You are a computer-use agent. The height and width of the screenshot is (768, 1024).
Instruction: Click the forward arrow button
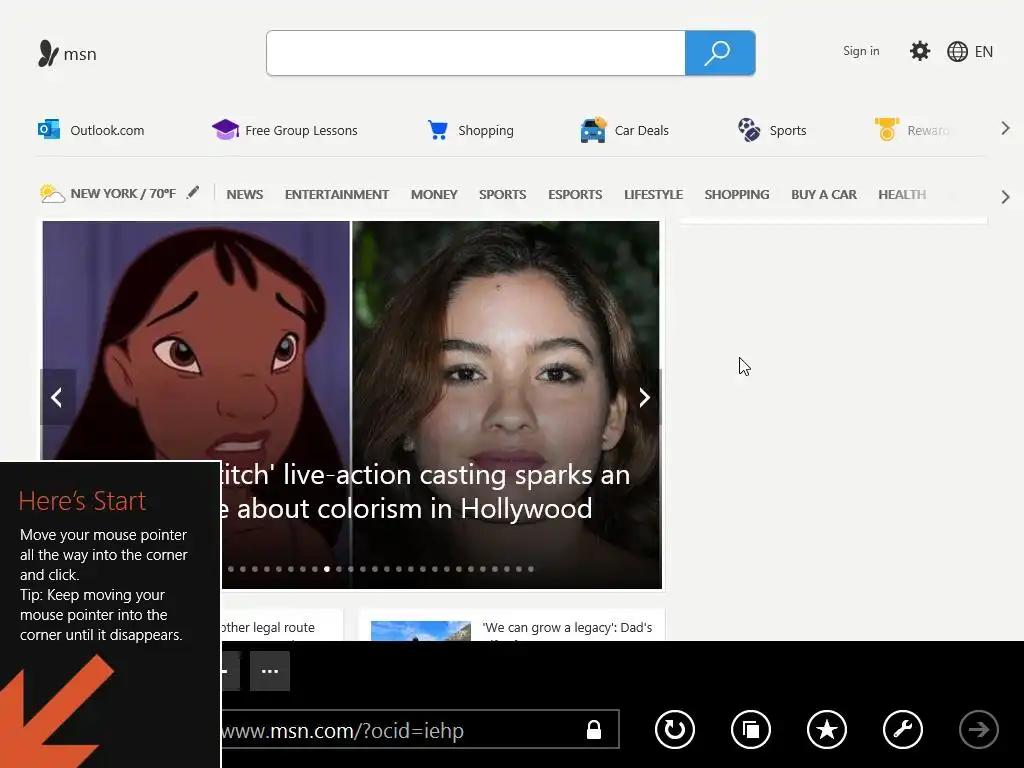(x=978, y=729)
